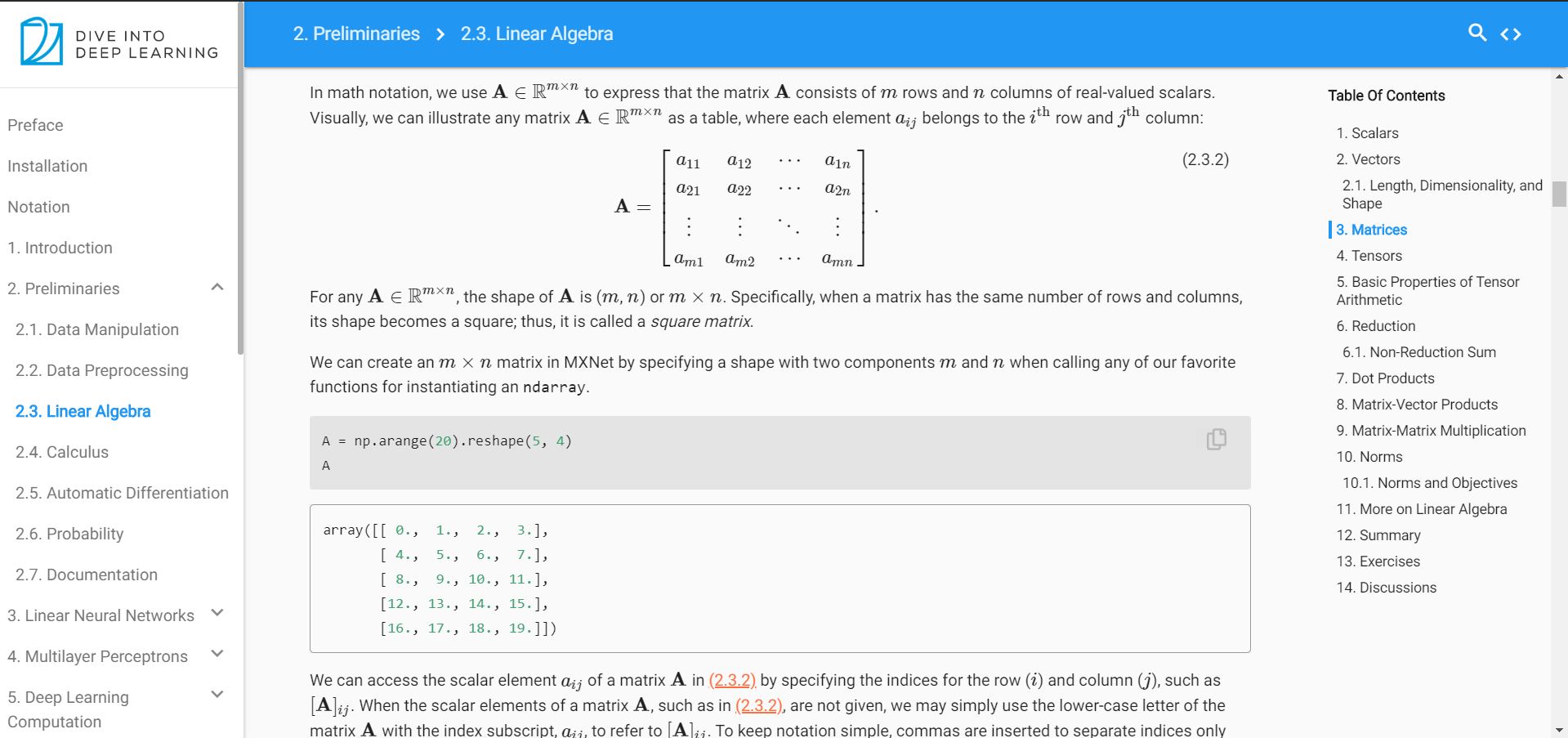This screenshot has width=1568, height=738.
Task: Click the breadcrumb separator chevron
Action: (x=440, y=35)
